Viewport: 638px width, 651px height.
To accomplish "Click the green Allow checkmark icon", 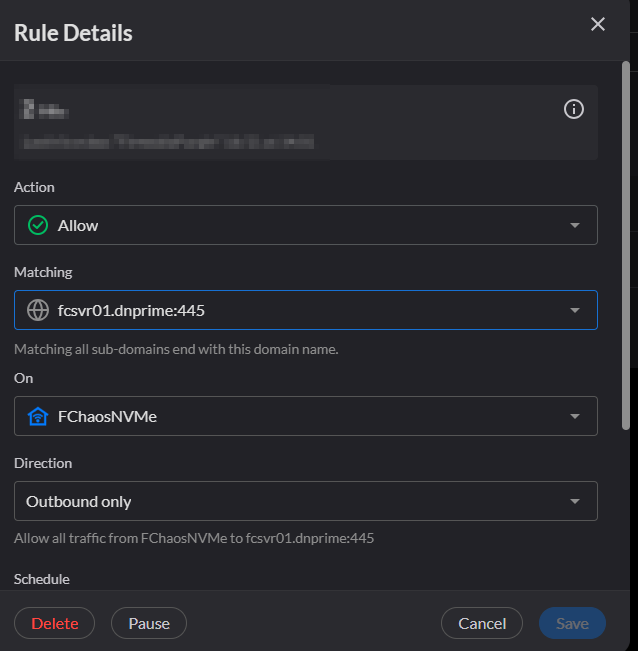I will click(38, 225).
